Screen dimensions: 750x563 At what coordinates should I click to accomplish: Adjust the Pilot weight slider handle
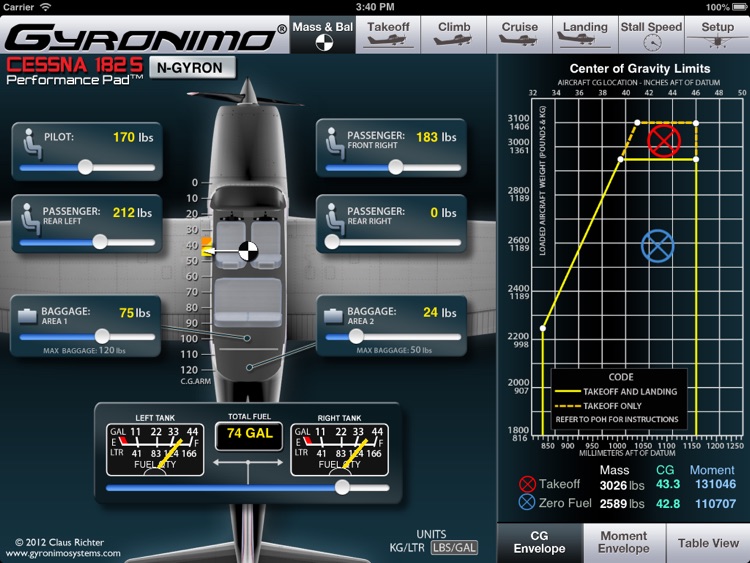coord(85,167)
